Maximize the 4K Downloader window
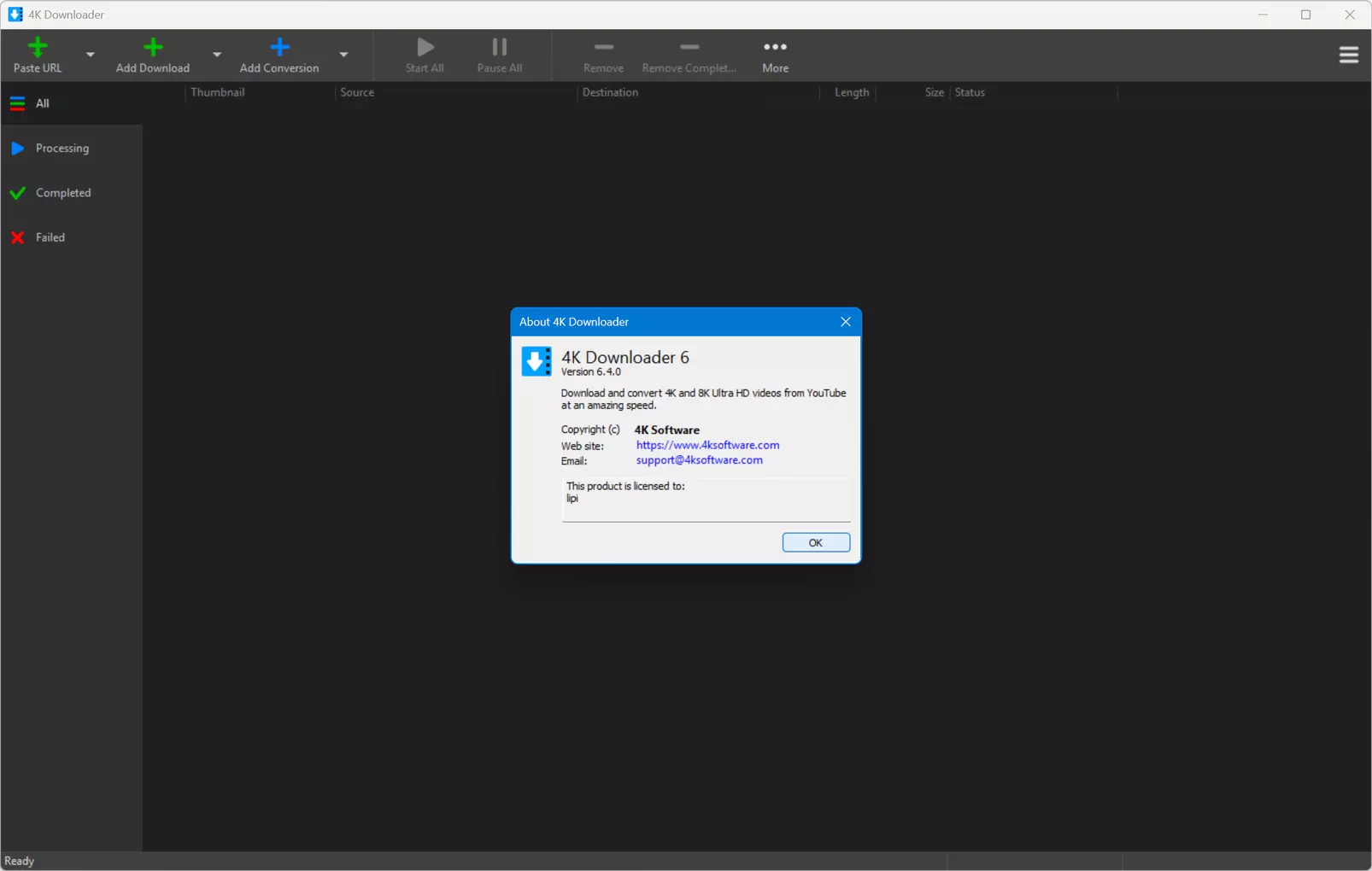 (x=1306, y=15)
